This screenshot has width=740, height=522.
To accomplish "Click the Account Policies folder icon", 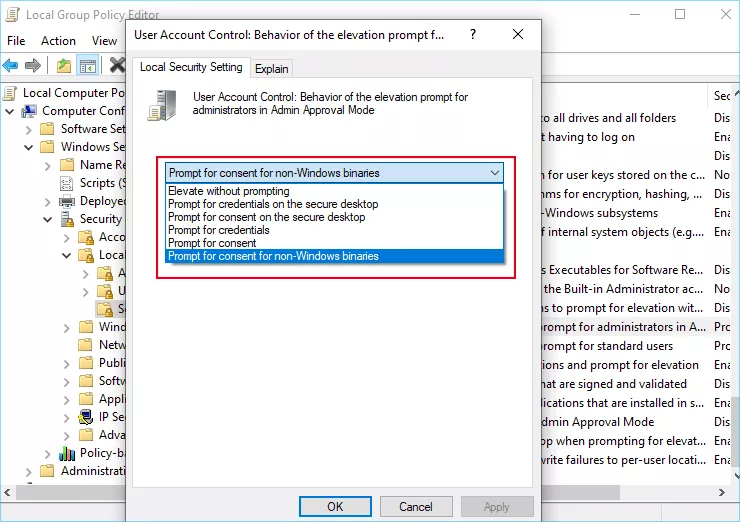I will coord(86,237).
